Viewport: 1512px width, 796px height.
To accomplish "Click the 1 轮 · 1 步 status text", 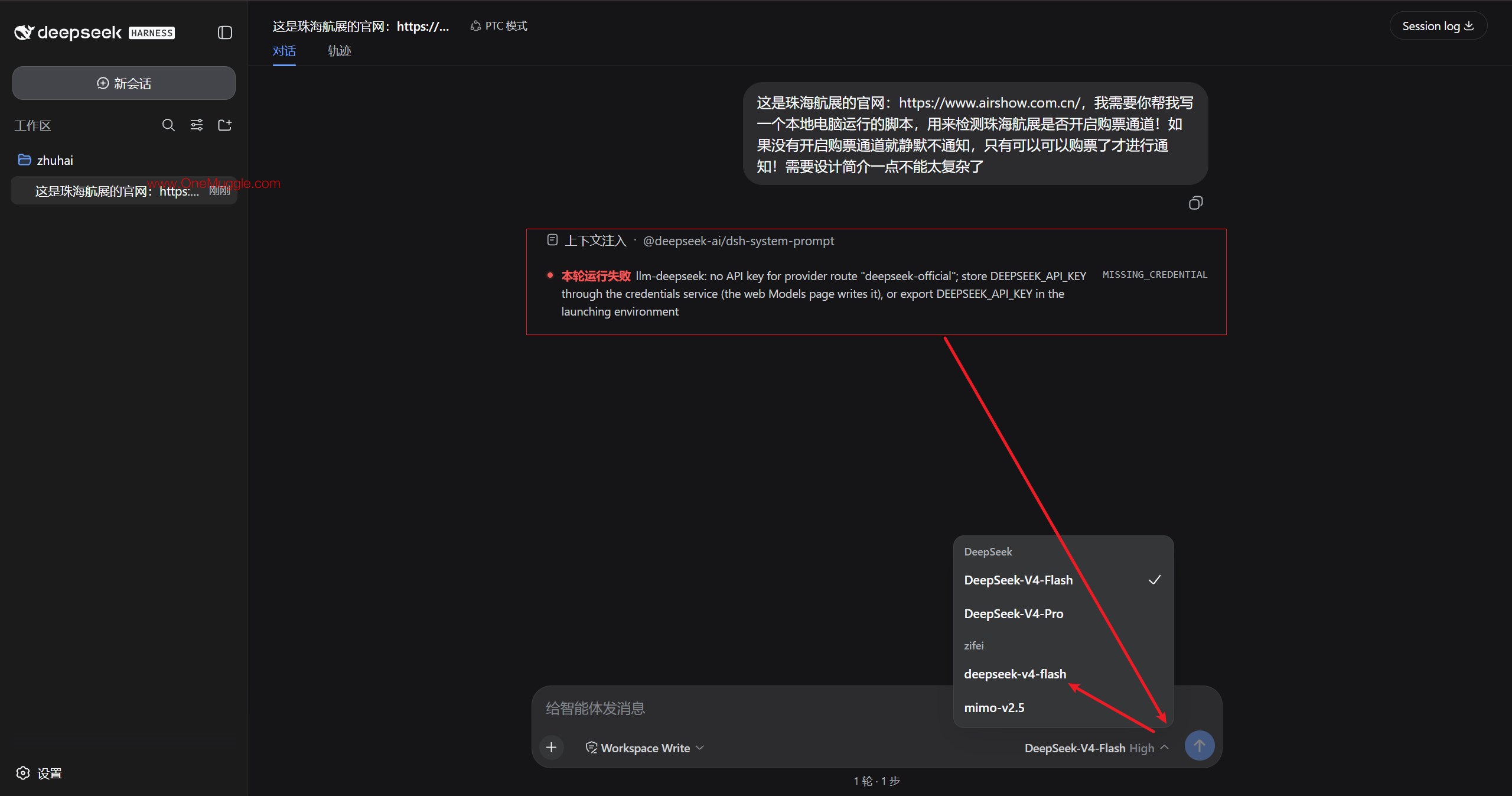I will tap(877, 781).
